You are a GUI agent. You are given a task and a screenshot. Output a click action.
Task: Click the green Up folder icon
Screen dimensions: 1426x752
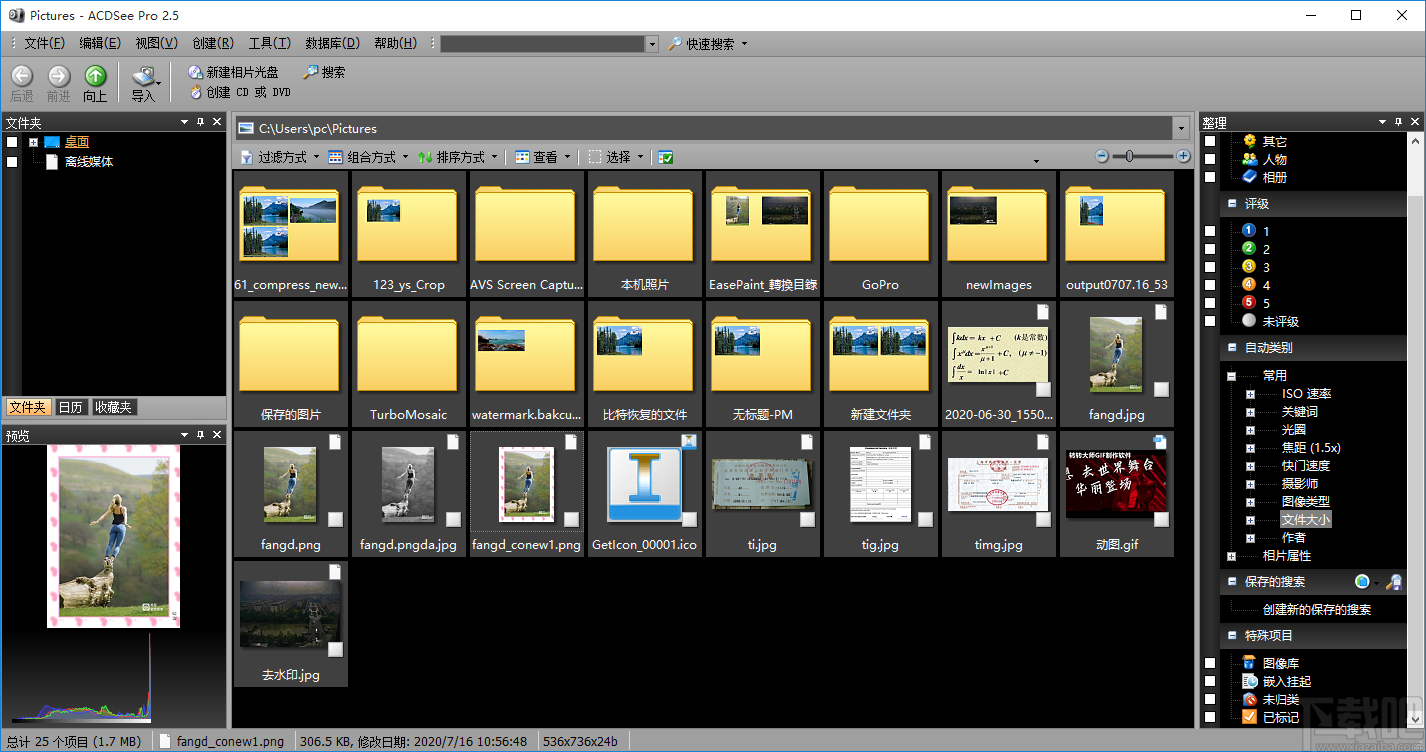click(x=95, y=76)
